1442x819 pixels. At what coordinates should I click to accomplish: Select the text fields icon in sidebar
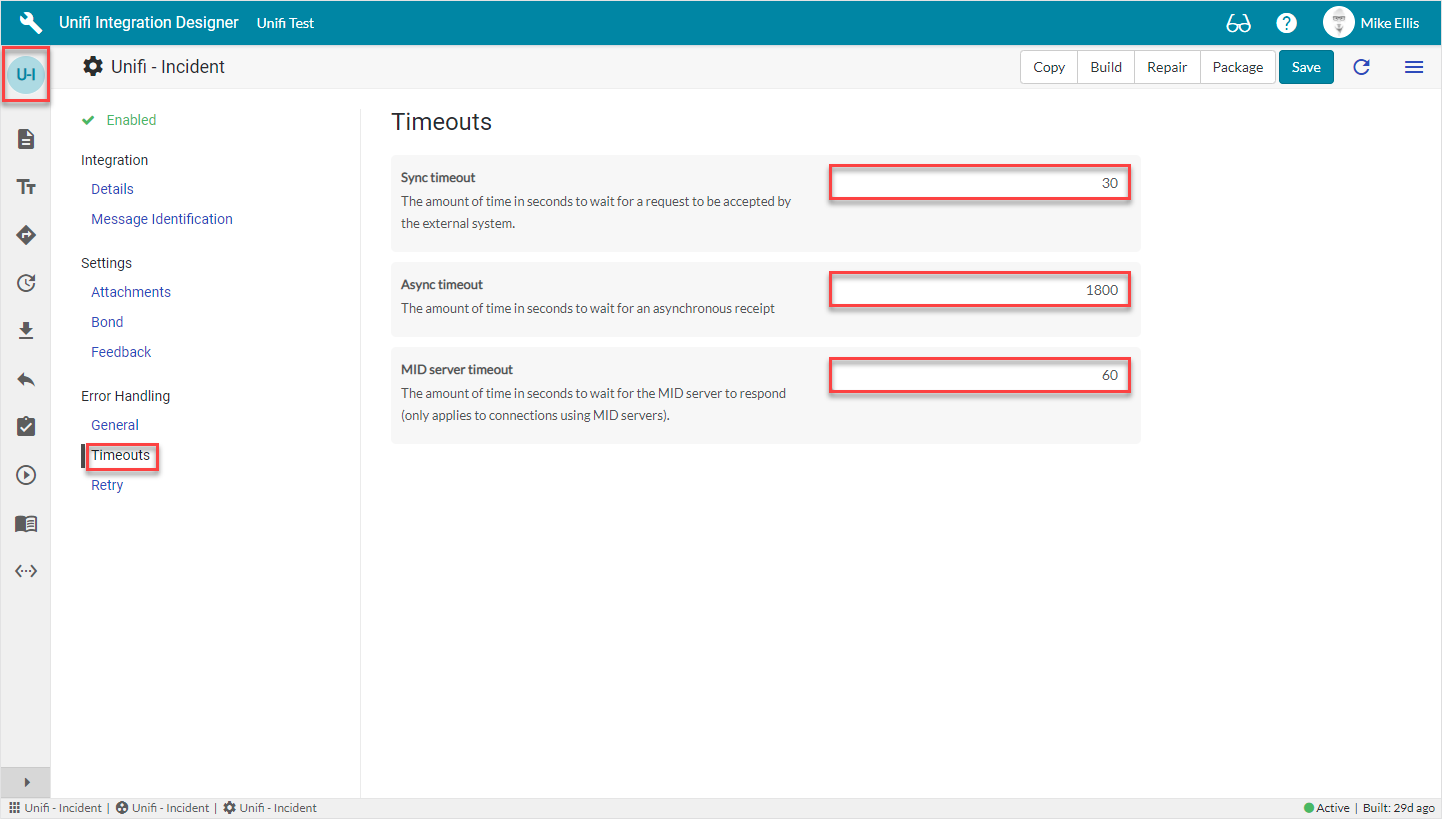pyautogui.click(x=26, y=187)
